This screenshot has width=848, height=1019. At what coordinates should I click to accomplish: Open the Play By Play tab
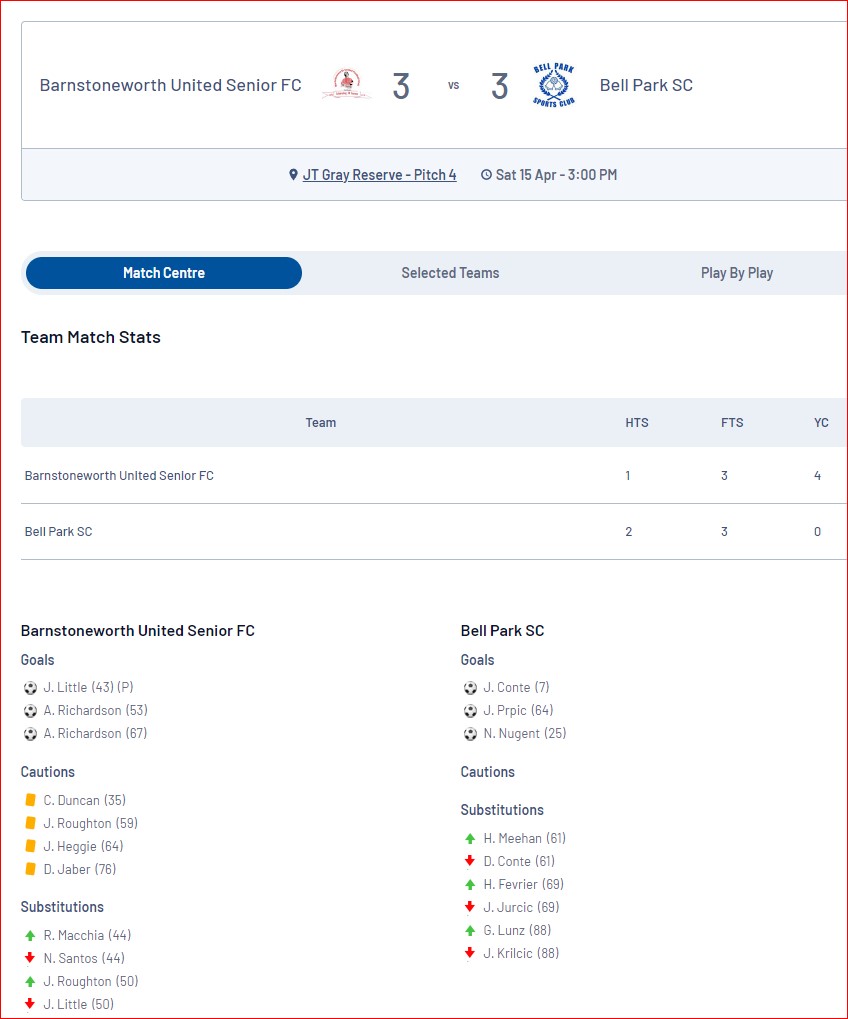click(737, 273)
